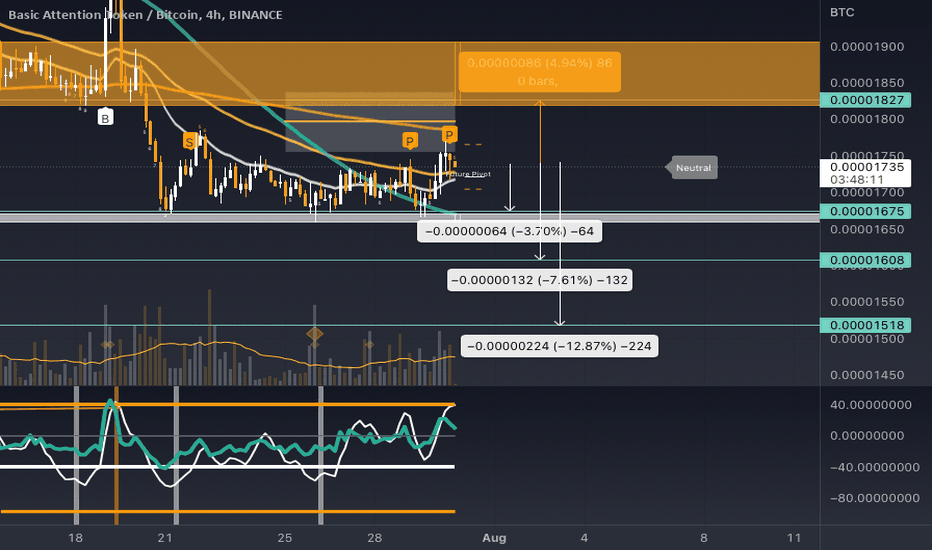
Task: Select the Neutral signal label
Action: 690,168
